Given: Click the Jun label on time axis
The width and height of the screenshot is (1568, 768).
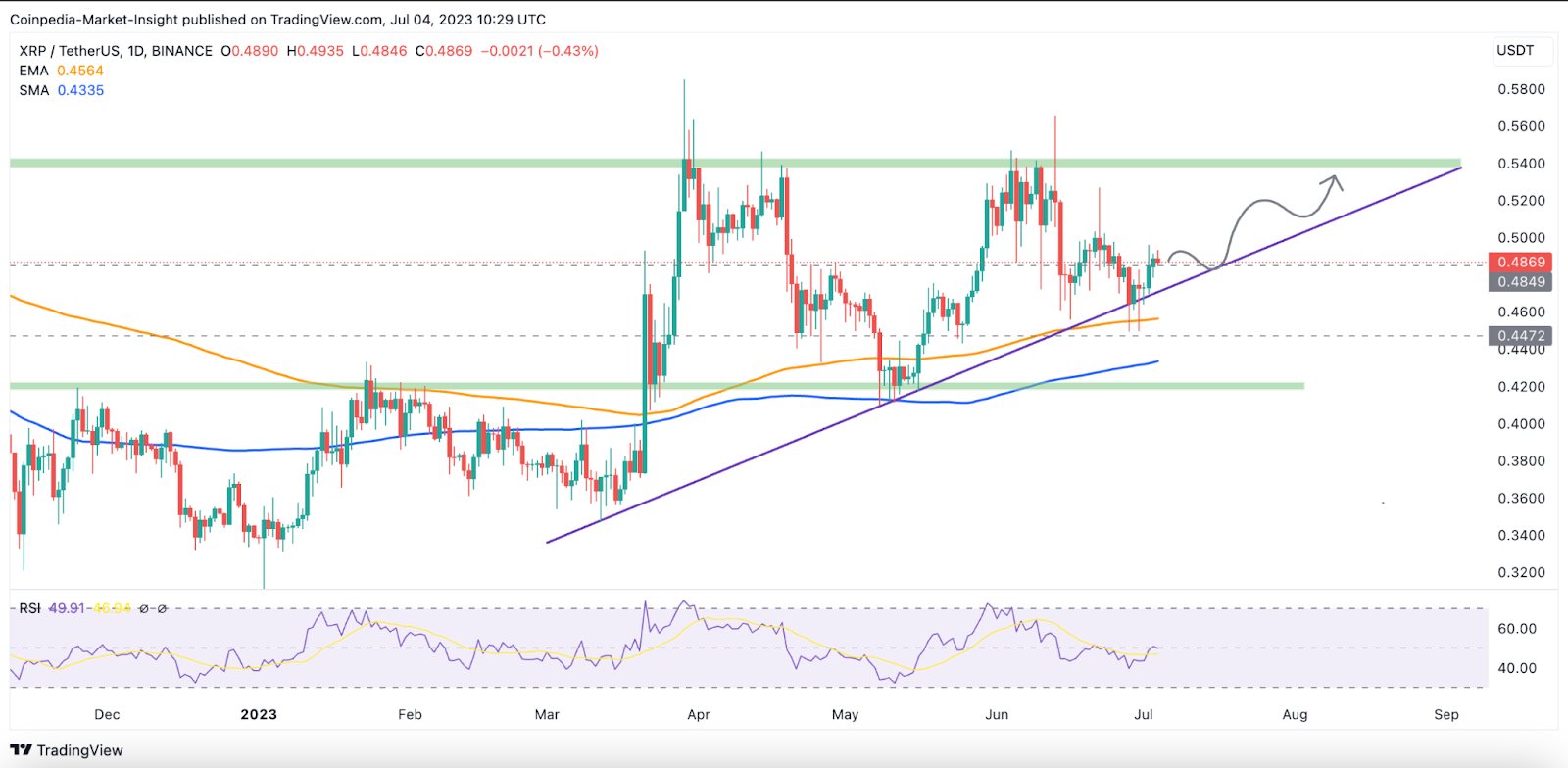Looking at the screenshot, I should coord(997,715).
